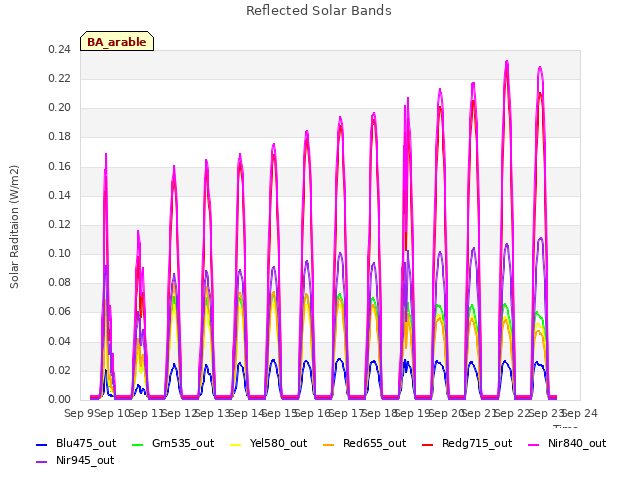
Task: Click the Reflected Solar Bands chart title
Action: pos(319,11)
